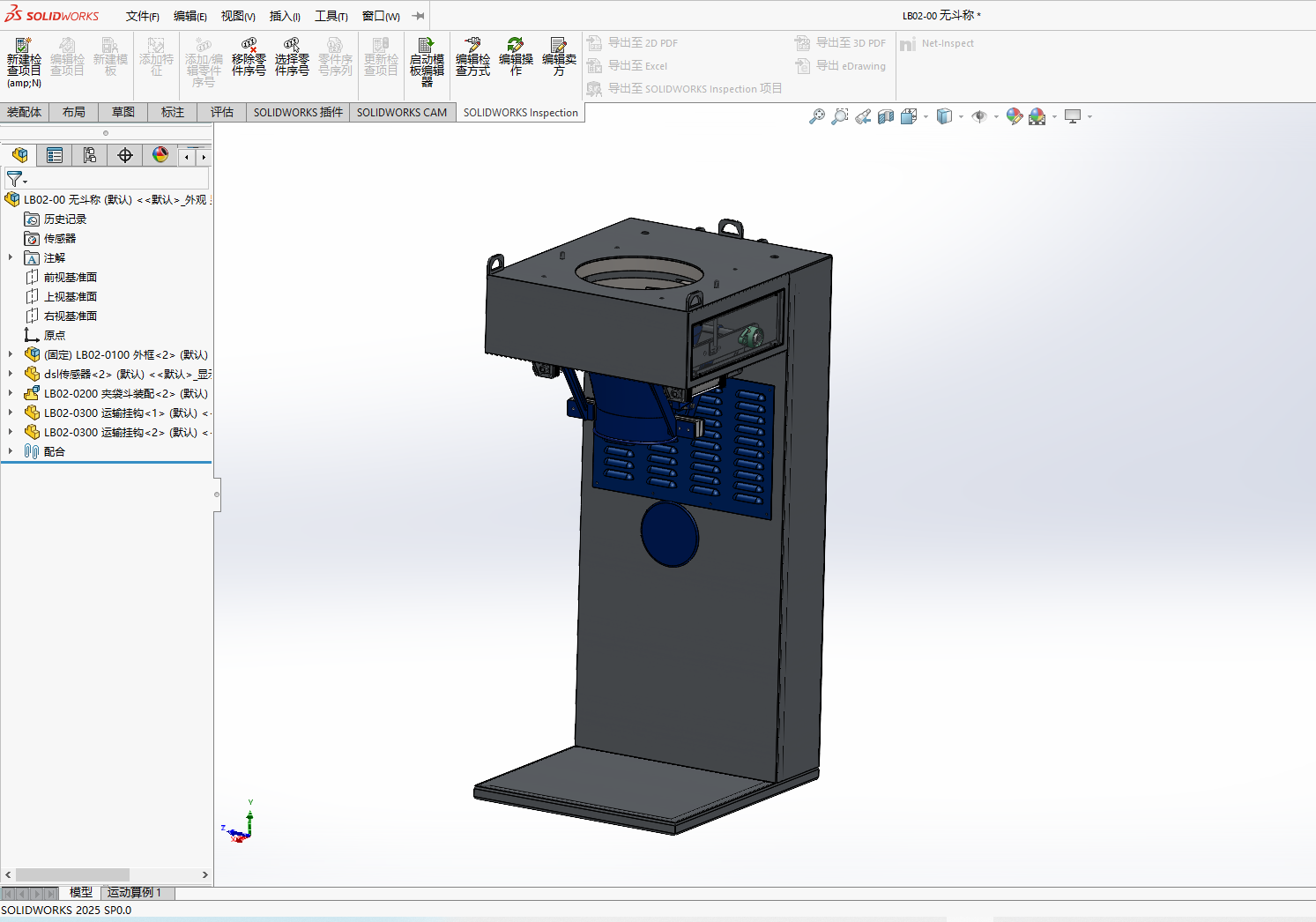Click feature tree horizontal scrollbar thumb

(x=72, y=874)
